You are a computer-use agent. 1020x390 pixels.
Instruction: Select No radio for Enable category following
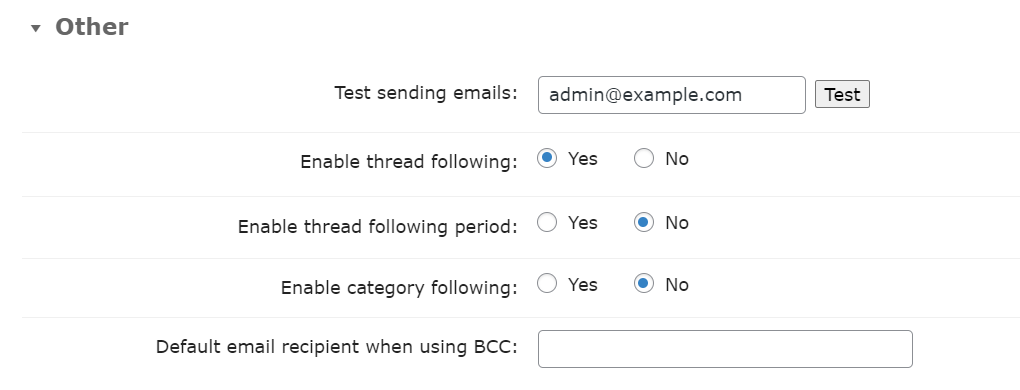tap(643, 283)
